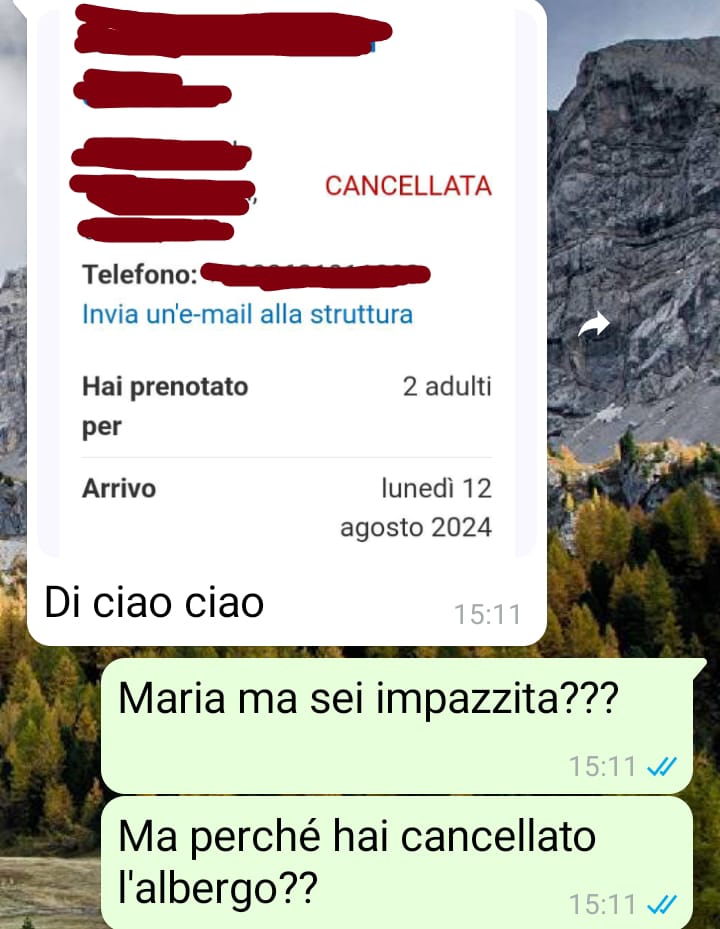Tap the 'Arrivo' row label
This screenshot has width=720, height=929.
click(119, 489)
